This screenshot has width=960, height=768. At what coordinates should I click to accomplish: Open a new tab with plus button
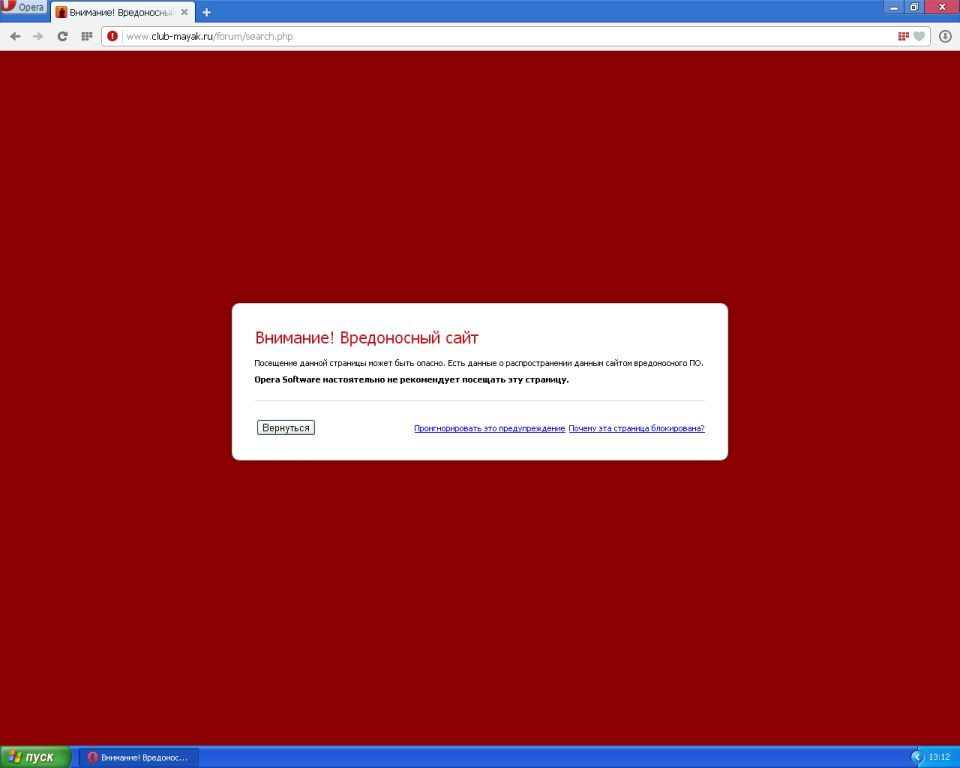tap(206, 12)
